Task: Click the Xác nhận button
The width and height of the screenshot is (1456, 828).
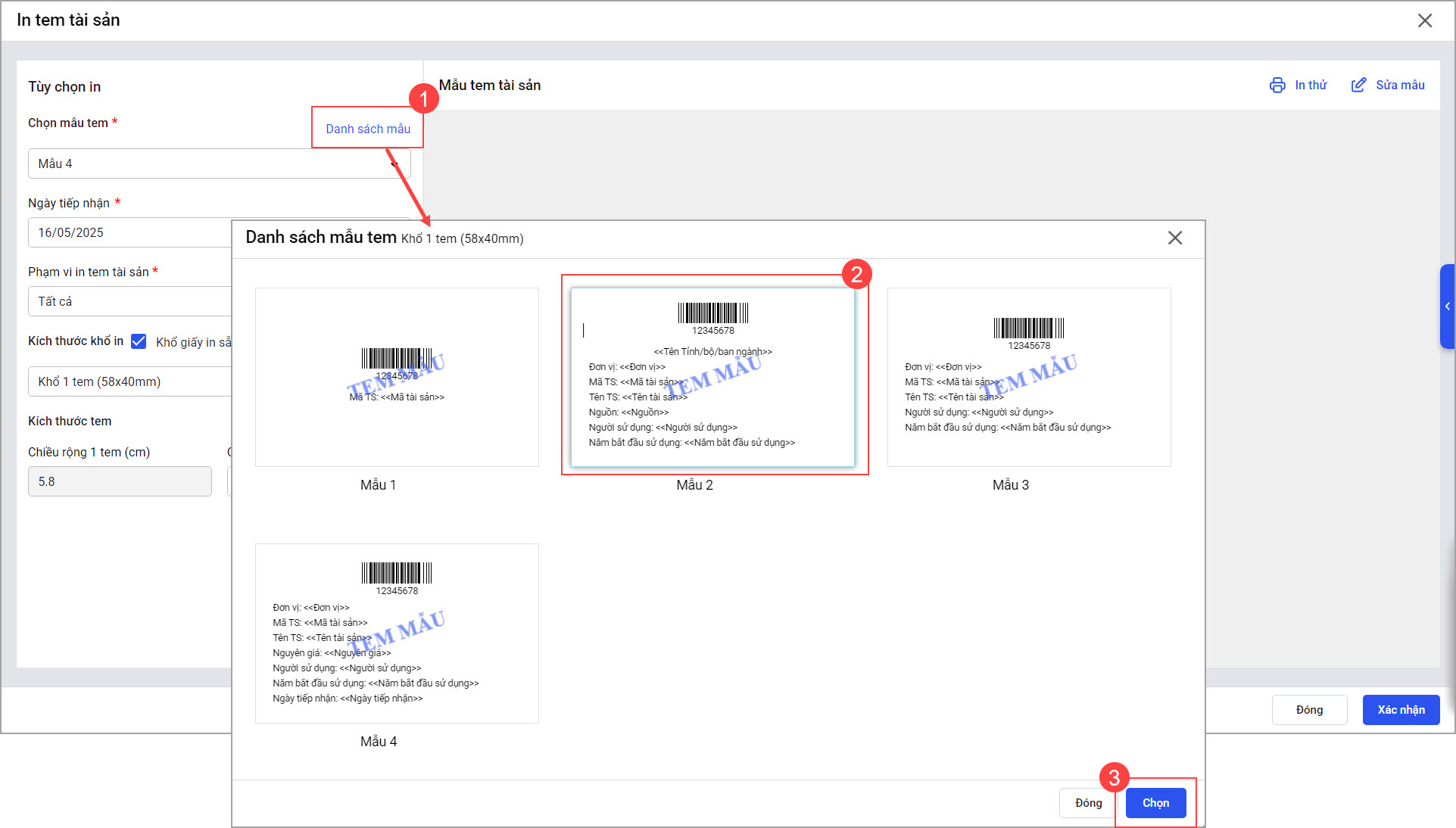Action: (1400, 710)
